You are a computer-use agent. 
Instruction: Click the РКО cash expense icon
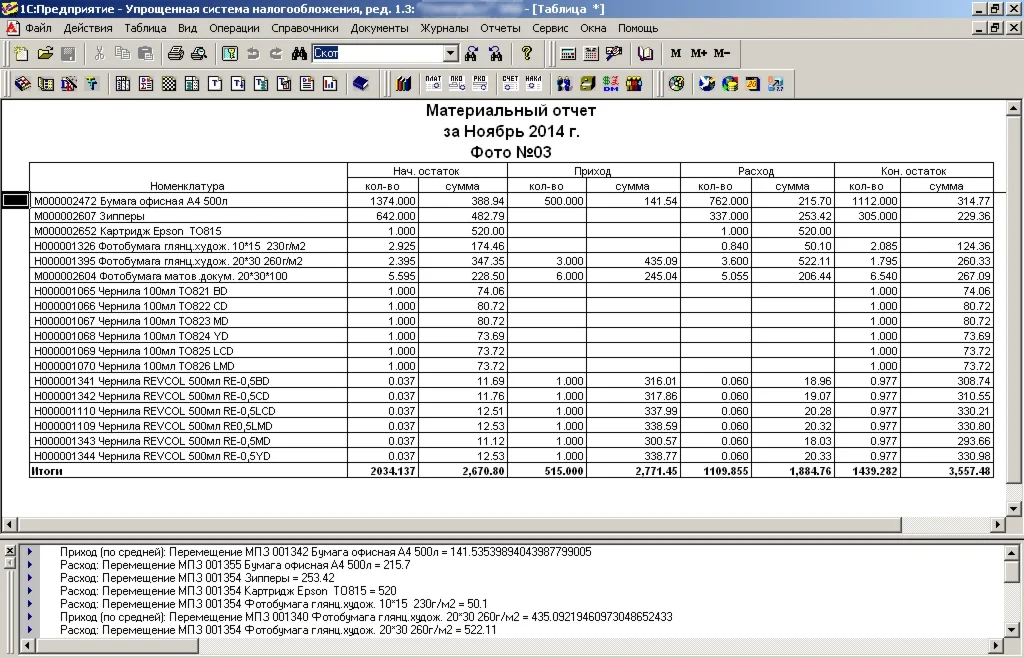click(x=479, y=83)
